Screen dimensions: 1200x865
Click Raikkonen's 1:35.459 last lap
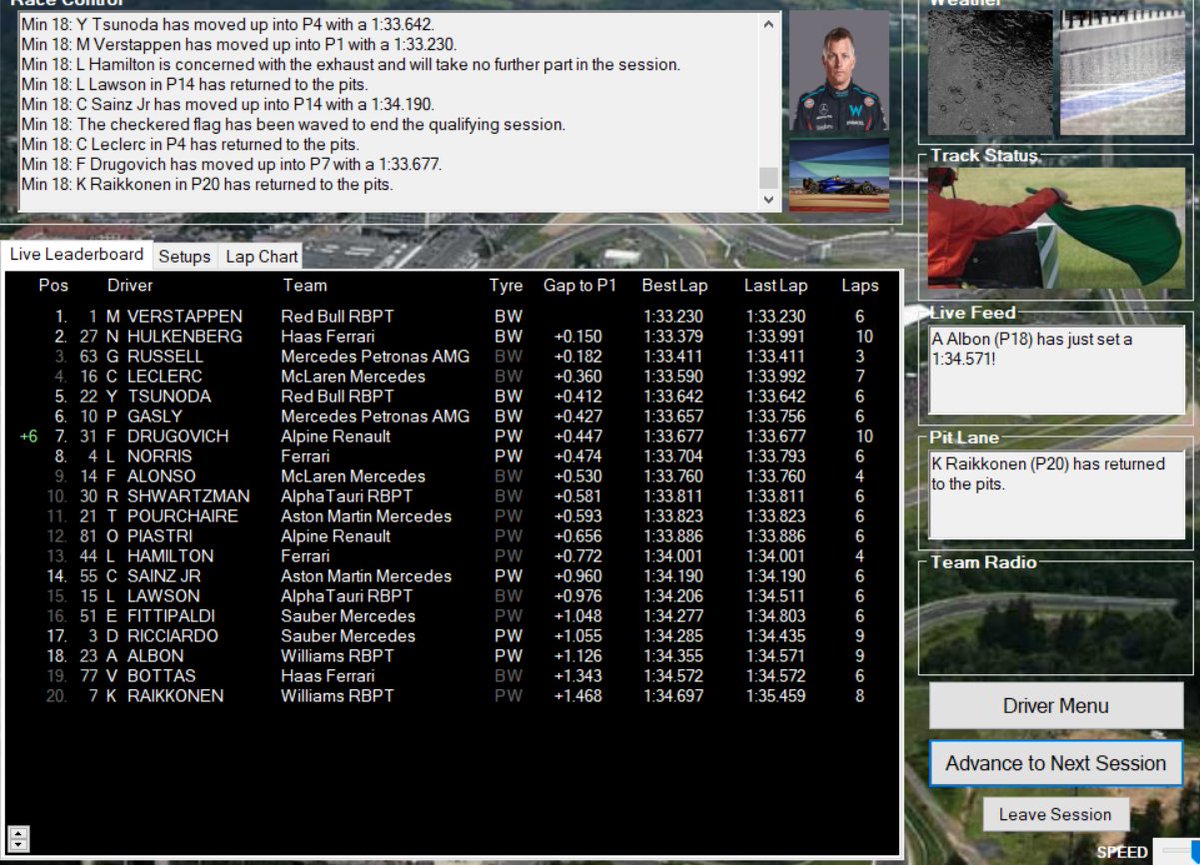coord(775,696)
